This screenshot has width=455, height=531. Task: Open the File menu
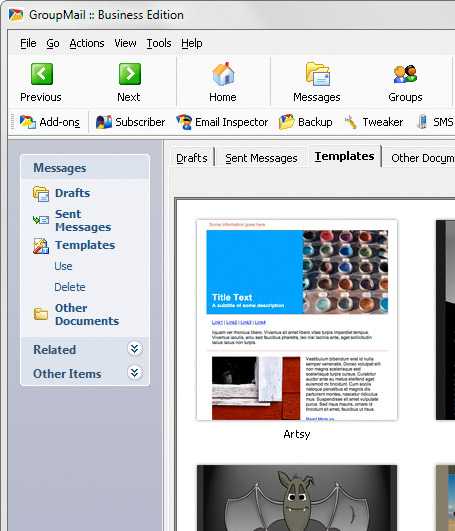(x=28, y=43)
